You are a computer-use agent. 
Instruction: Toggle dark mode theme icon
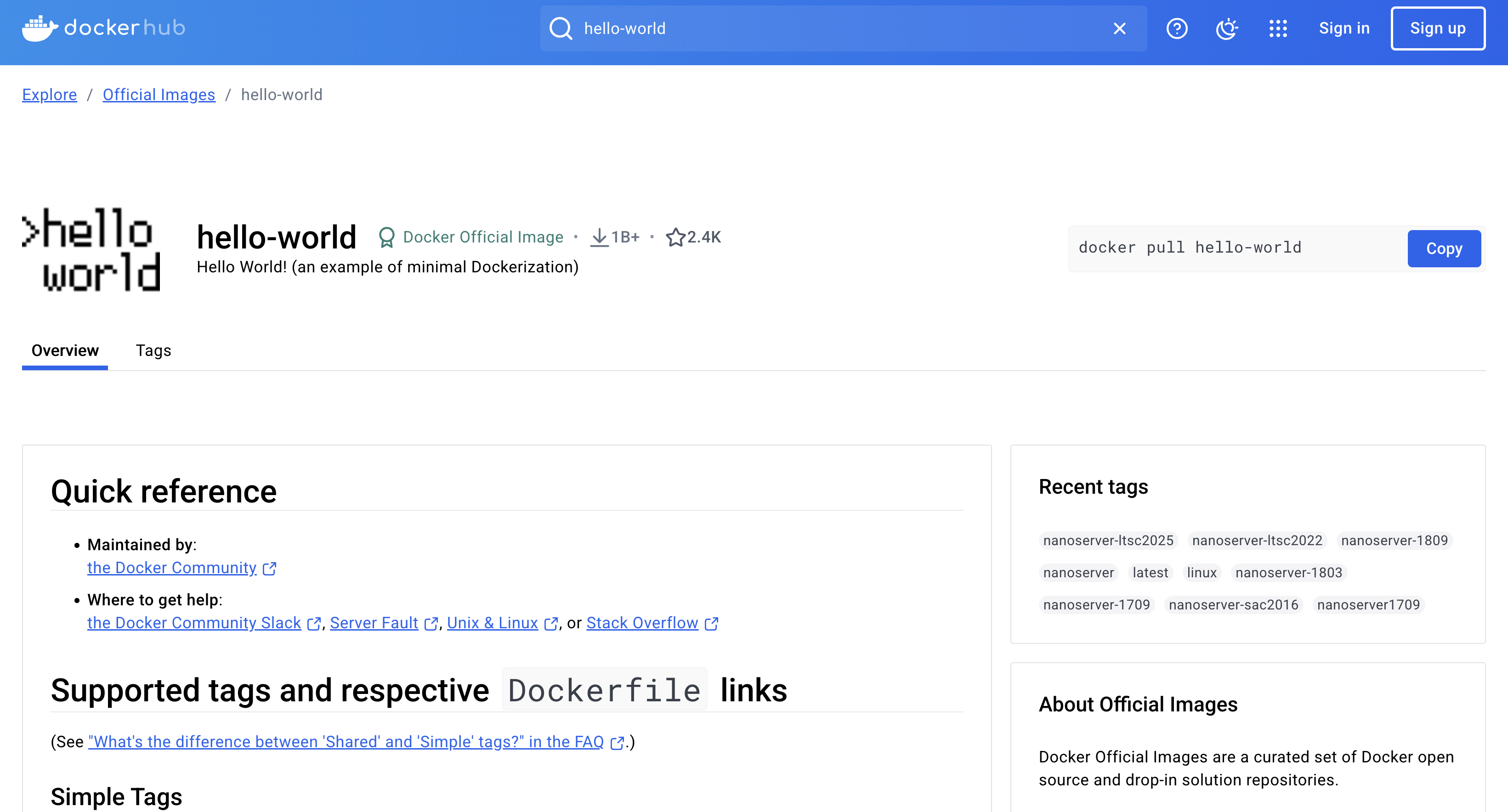[1226, 28]
